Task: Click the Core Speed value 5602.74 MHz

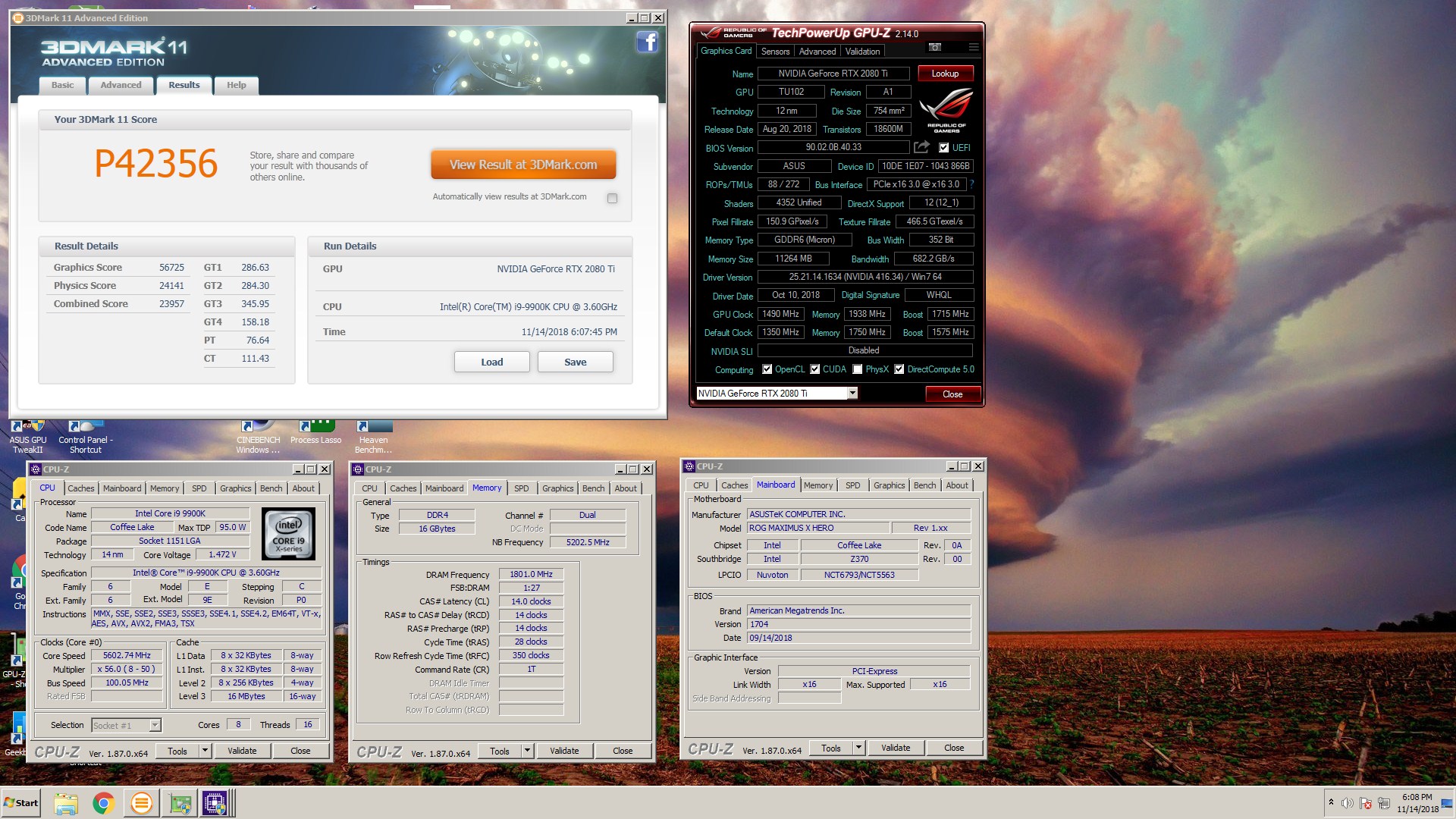Action: 127,655
